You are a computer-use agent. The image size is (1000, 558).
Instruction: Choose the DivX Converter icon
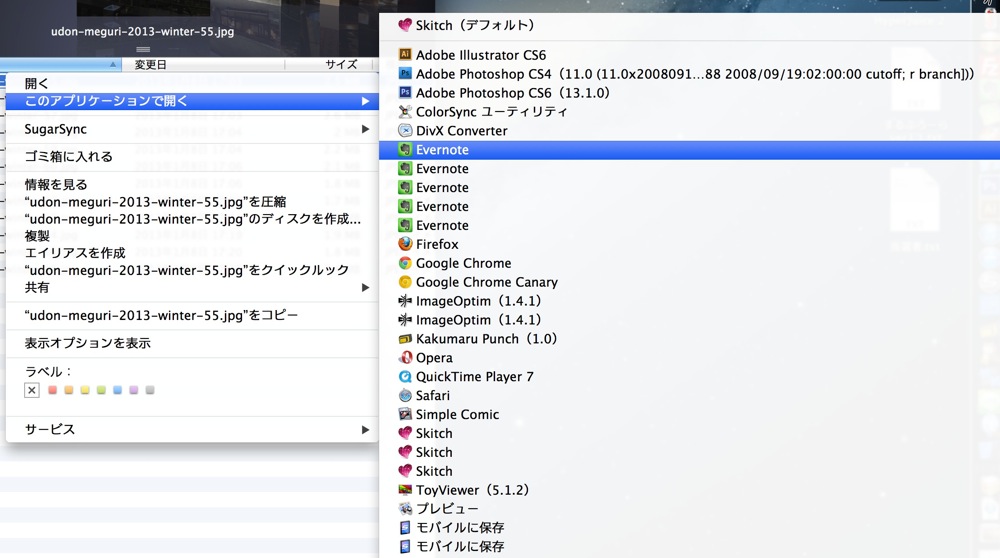[x=405, y=131]
